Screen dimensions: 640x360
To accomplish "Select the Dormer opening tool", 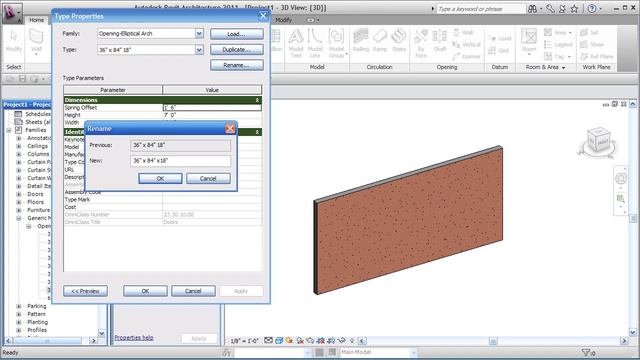I will [467, 56].
